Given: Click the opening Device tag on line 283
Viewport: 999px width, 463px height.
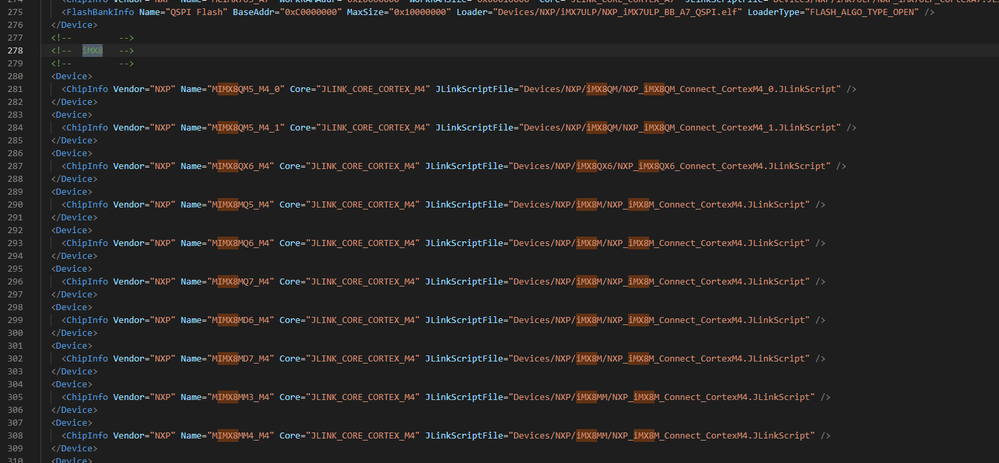Looking at the screenshot, I should pos(71,115).
